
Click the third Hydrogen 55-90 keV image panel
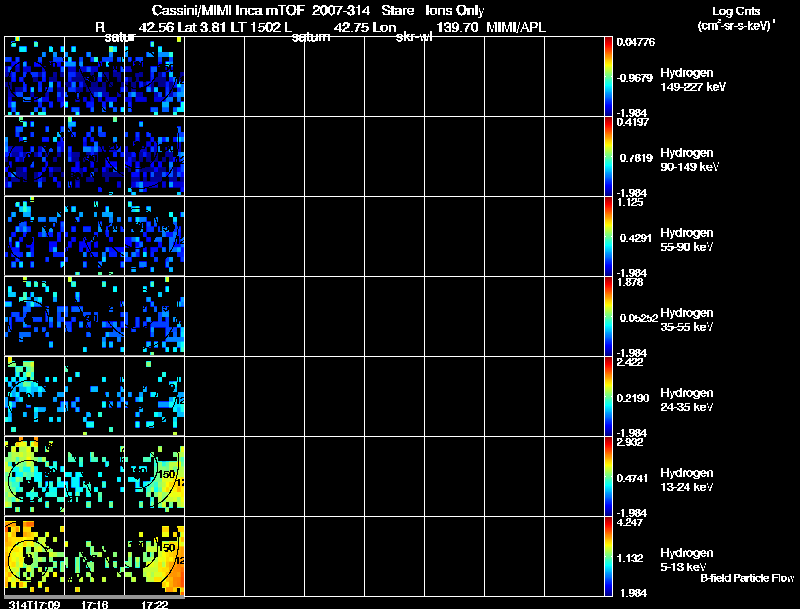pyautogui.click(x=155, y=236)
